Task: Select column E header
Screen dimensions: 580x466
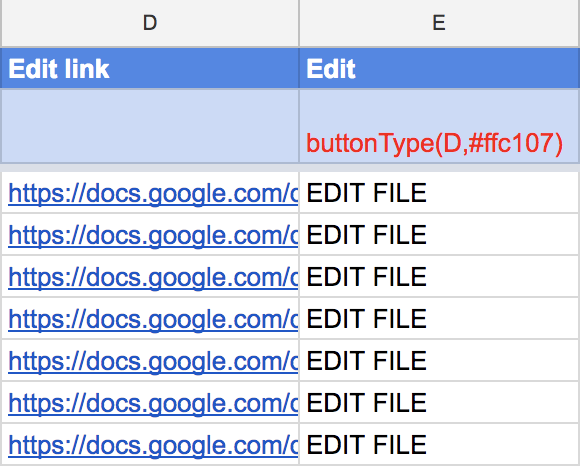Action: pos(439,23)
